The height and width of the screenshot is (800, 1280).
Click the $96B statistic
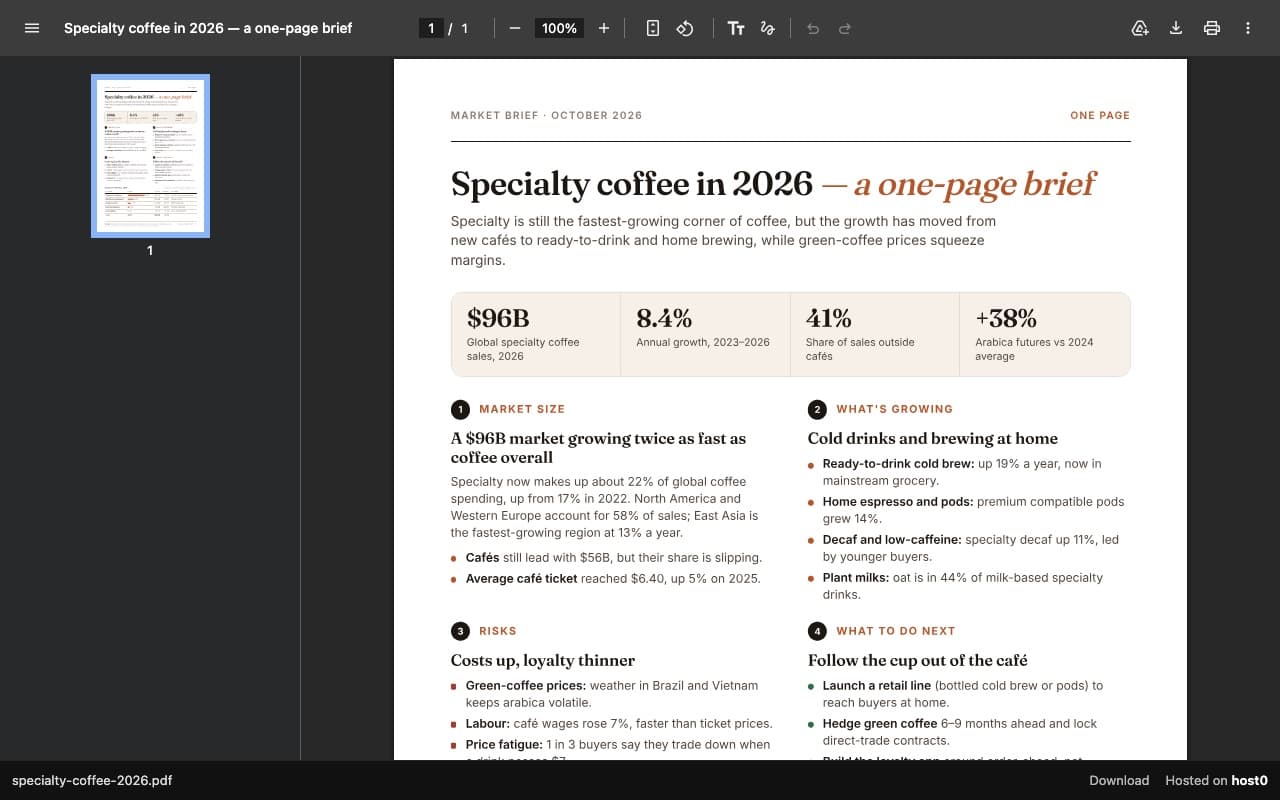498,318
